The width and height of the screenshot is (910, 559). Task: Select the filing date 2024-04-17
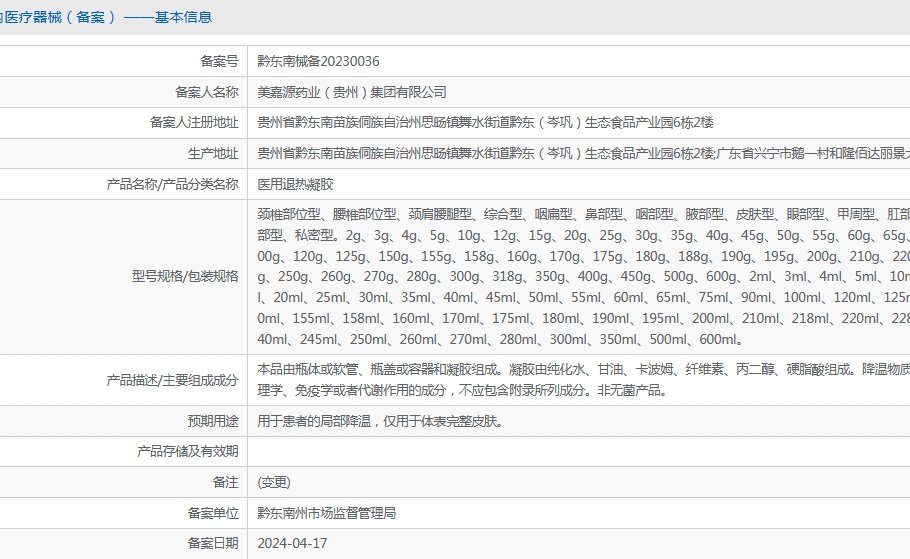pyautogui.click(x=292, y=543)
